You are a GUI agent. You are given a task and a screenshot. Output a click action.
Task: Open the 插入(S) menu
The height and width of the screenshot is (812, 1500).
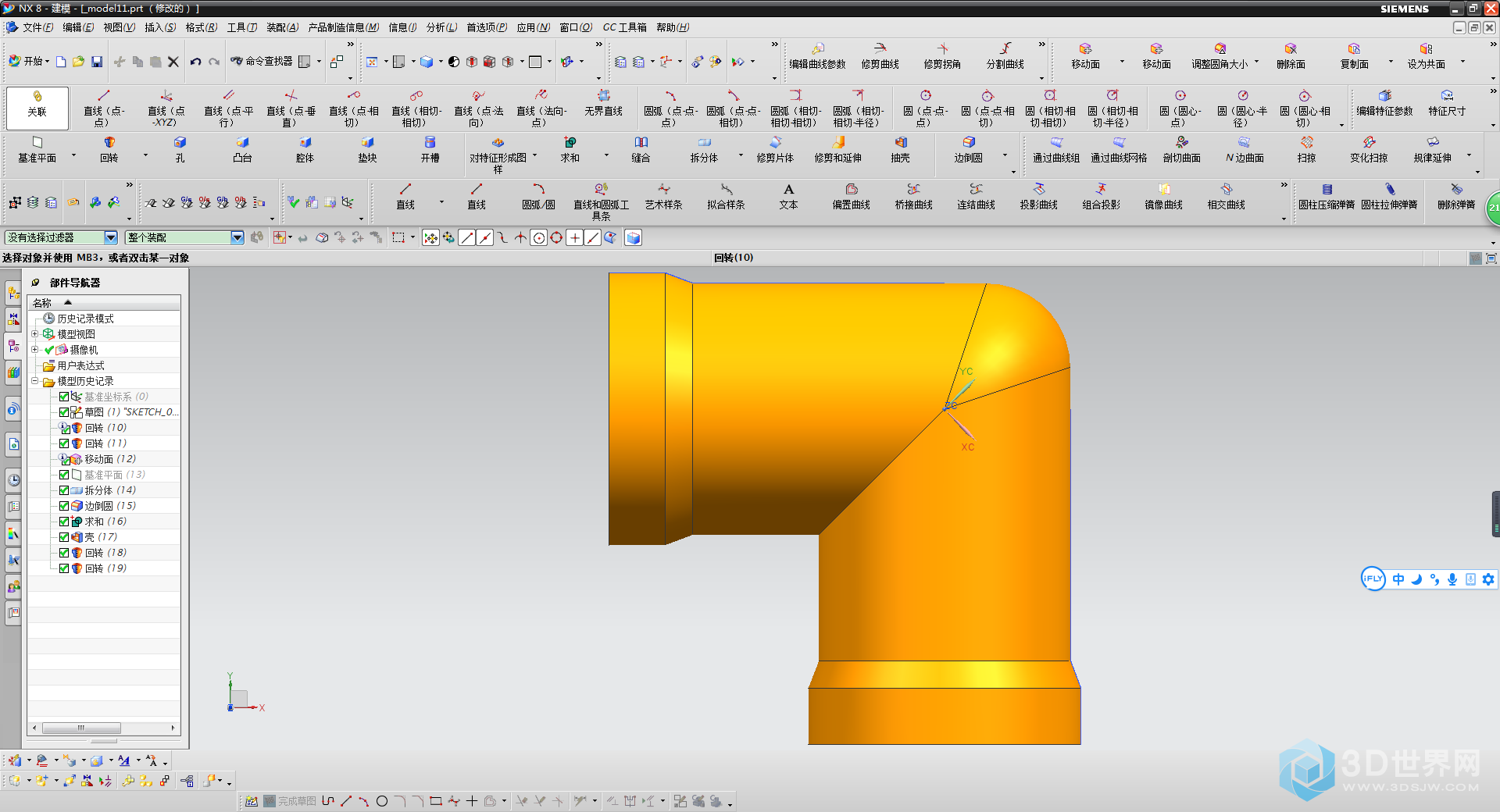pyautogui.click(x=160, y=27)
